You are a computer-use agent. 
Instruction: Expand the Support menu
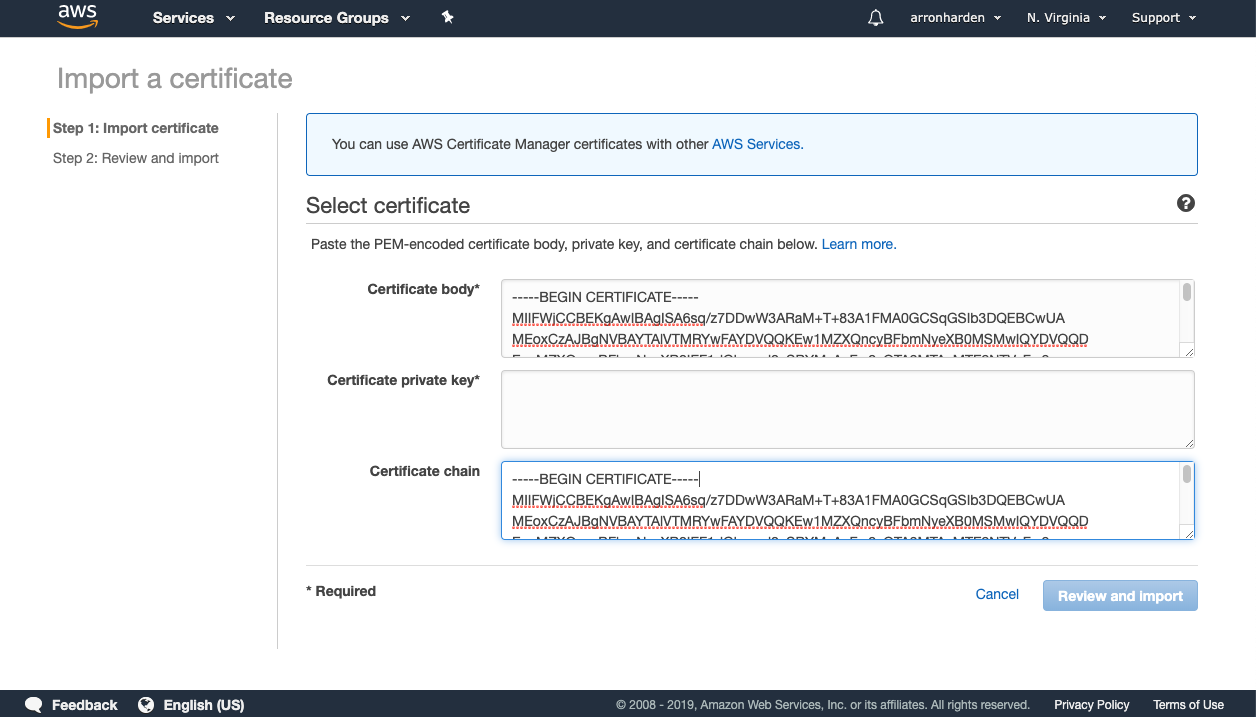click(1164, 18)
